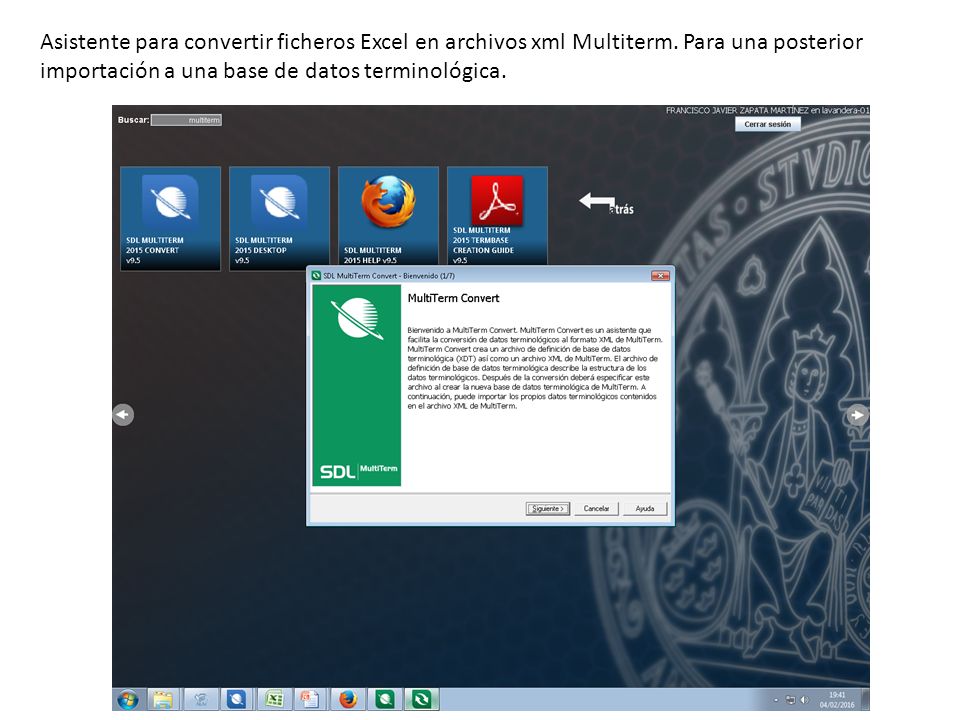Viewport: 960px width, 720px height.
Task: Open the Termbase Creation Guide PDF tile
Action: [x=497, y=216]
